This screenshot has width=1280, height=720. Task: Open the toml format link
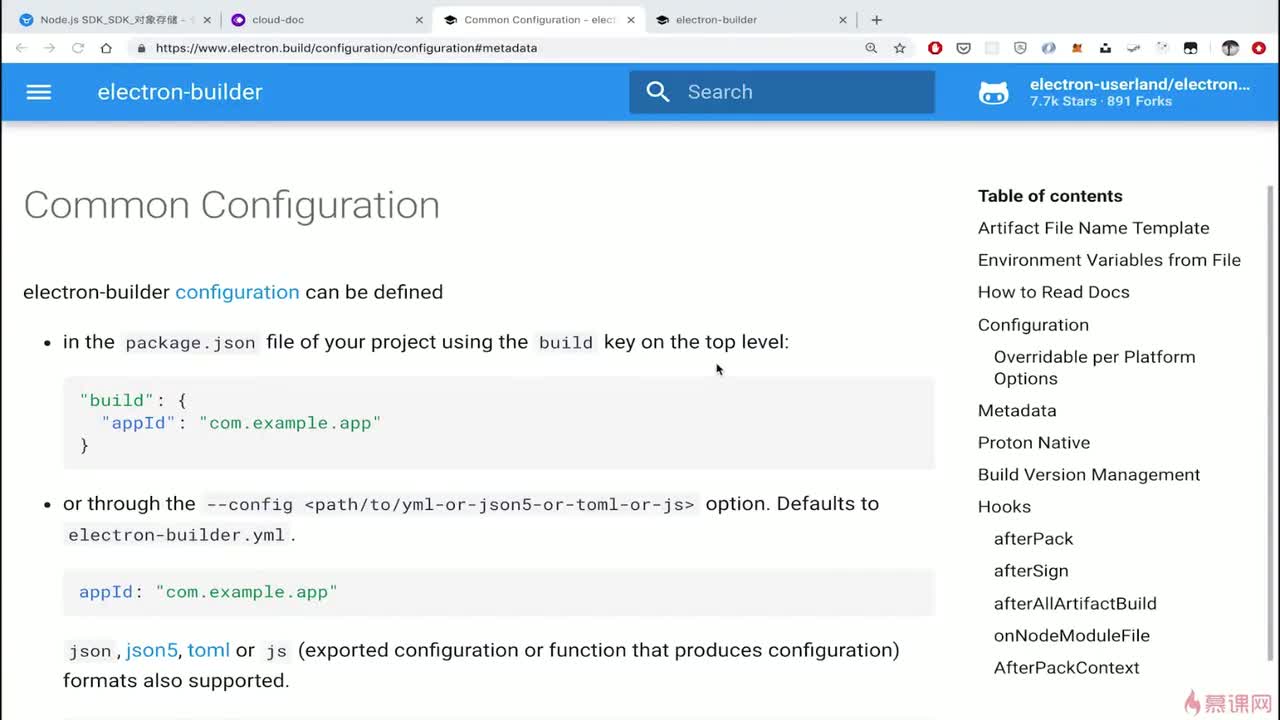coord(208,650)
